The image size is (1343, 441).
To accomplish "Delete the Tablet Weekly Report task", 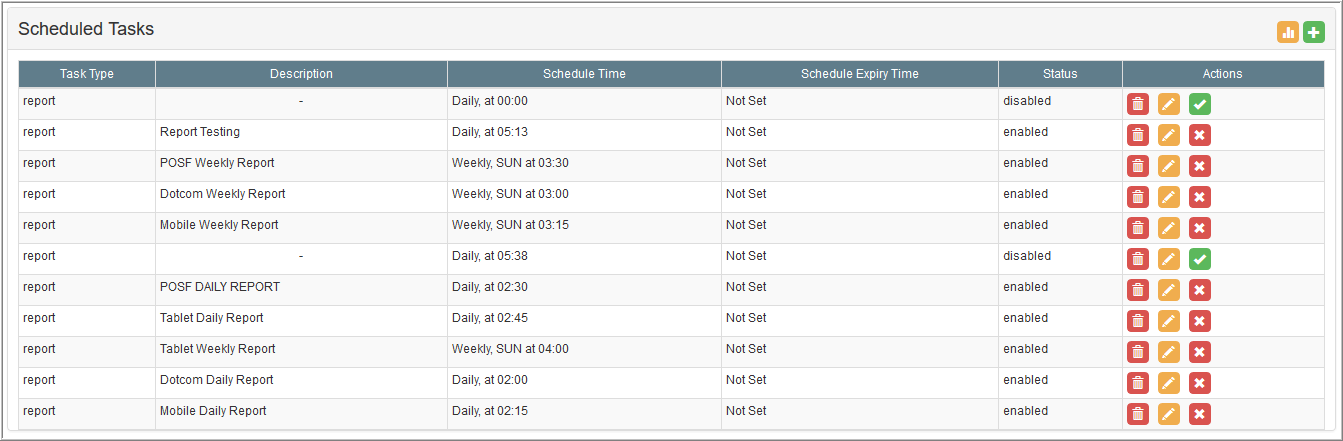I will tap(1138, 352).
